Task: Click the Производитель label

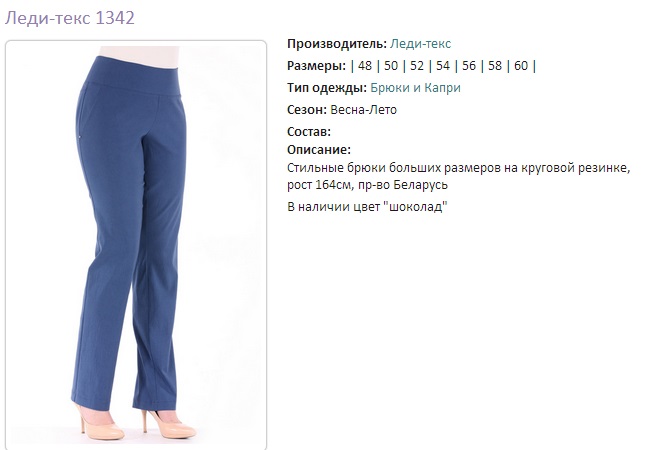Action: tap(337, 44)
